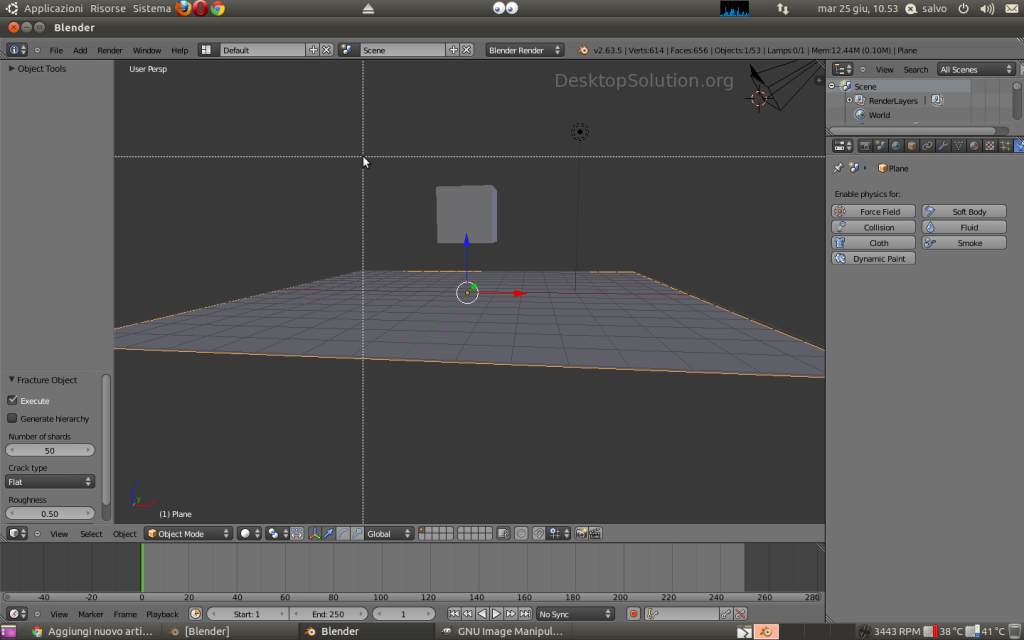The image size is (1024, 640).
Task: Uncheck the Execute checkbox
Action: click(13, 400)
